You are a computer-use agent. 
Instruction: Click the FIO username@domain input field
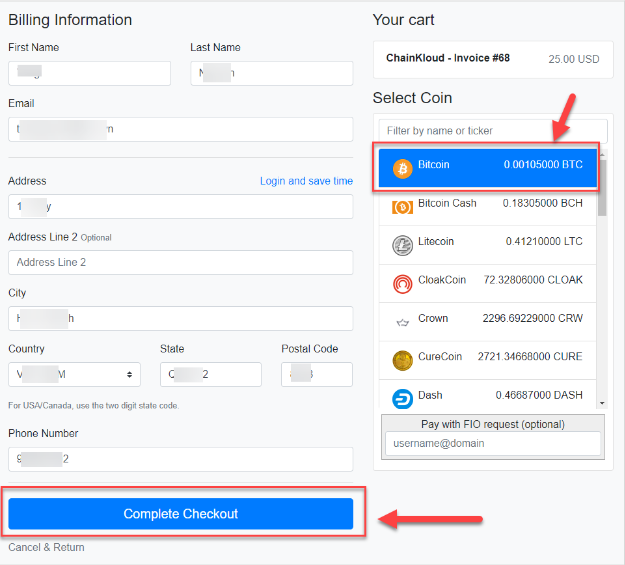(493, 443)
